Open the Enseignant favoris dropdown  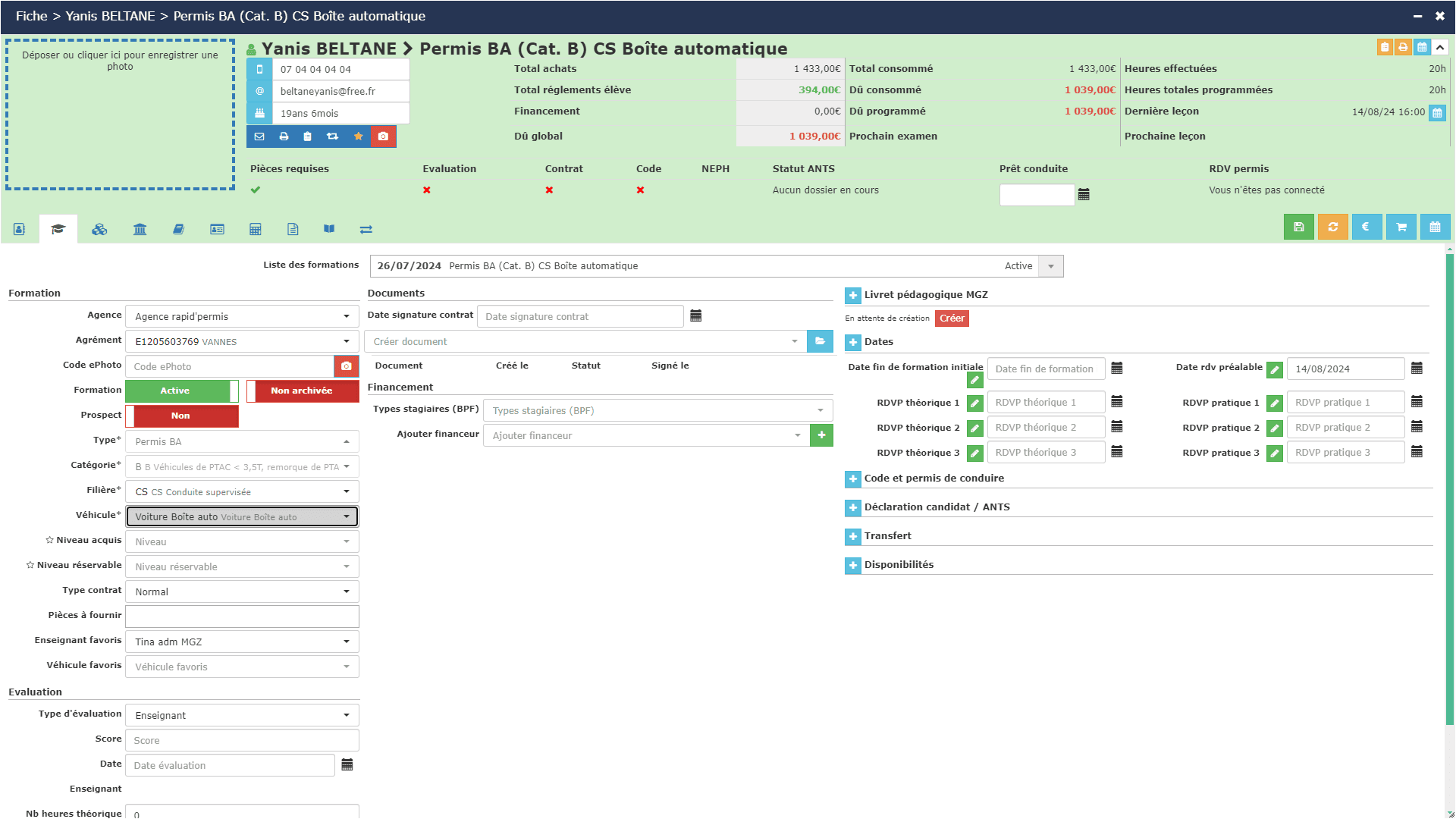[242, 642]
